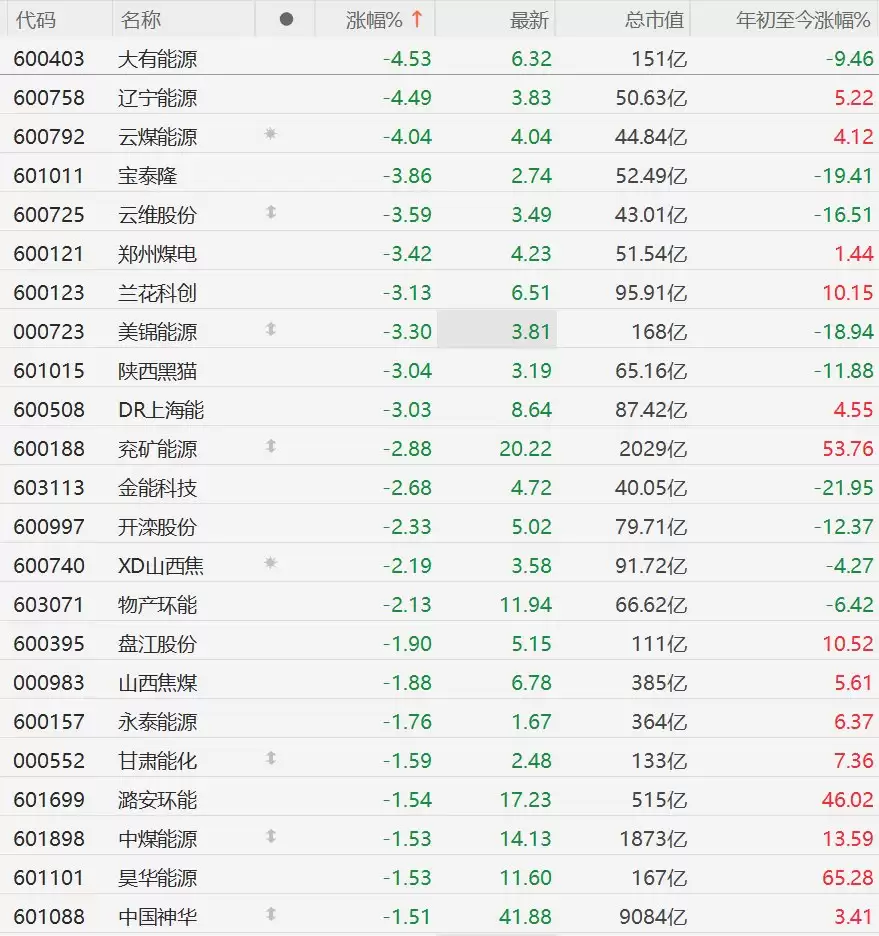Image resolution: width=879 pixels, height=936 pixels.
Task: Click the 总市值 column header
Action: tap(654, 20)
